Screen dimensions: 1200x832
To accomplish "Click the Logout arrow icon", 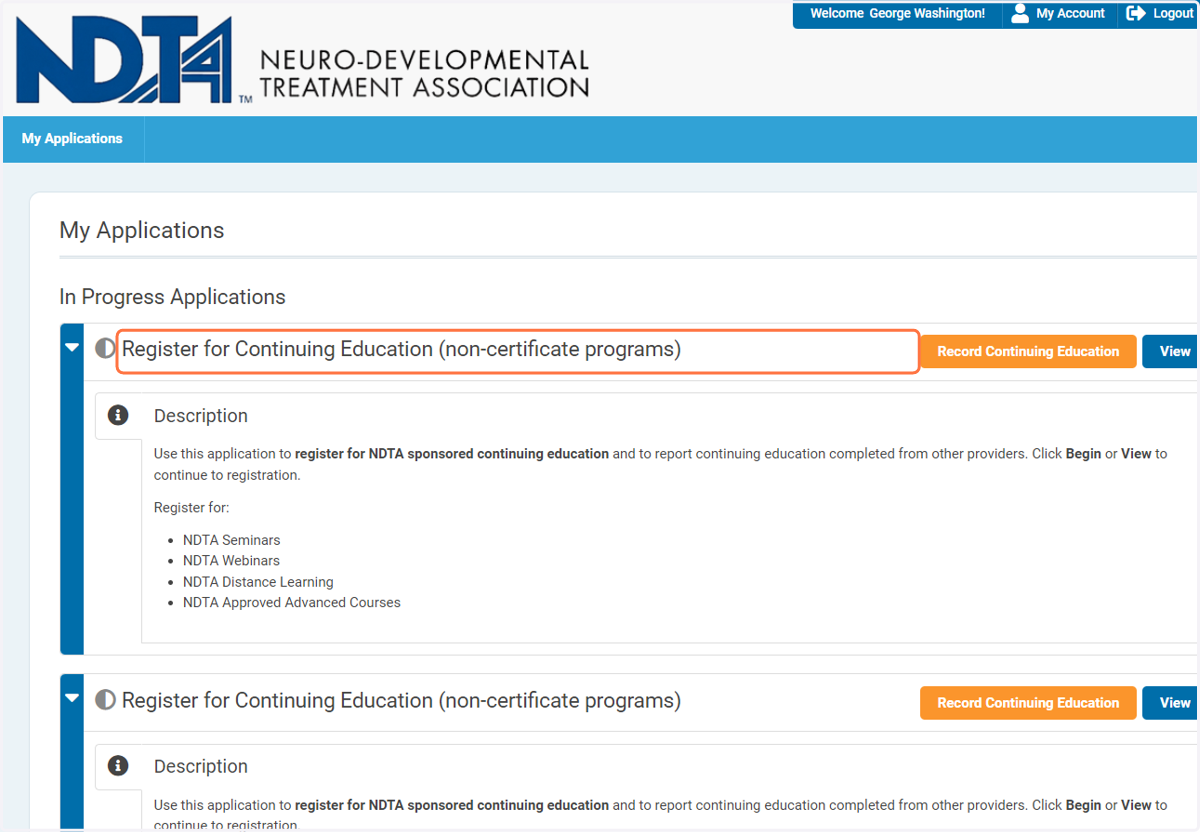I will coord(1135,13).
